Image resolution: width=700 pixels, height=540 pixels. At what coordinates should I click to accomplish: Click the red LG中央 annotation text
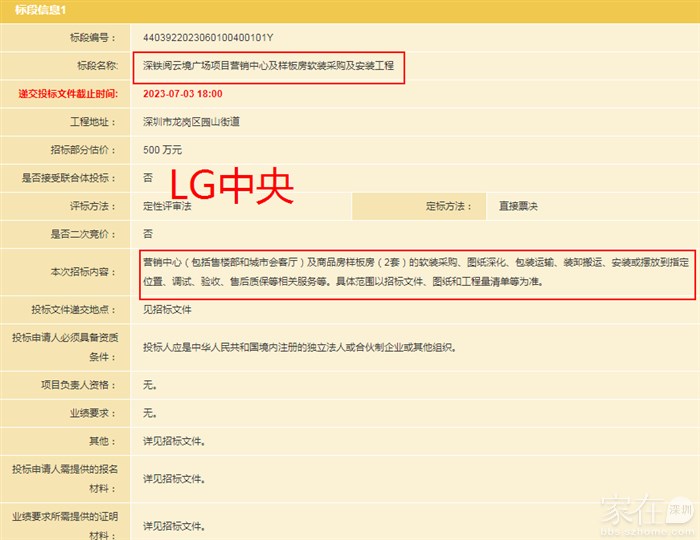(229, 188)
